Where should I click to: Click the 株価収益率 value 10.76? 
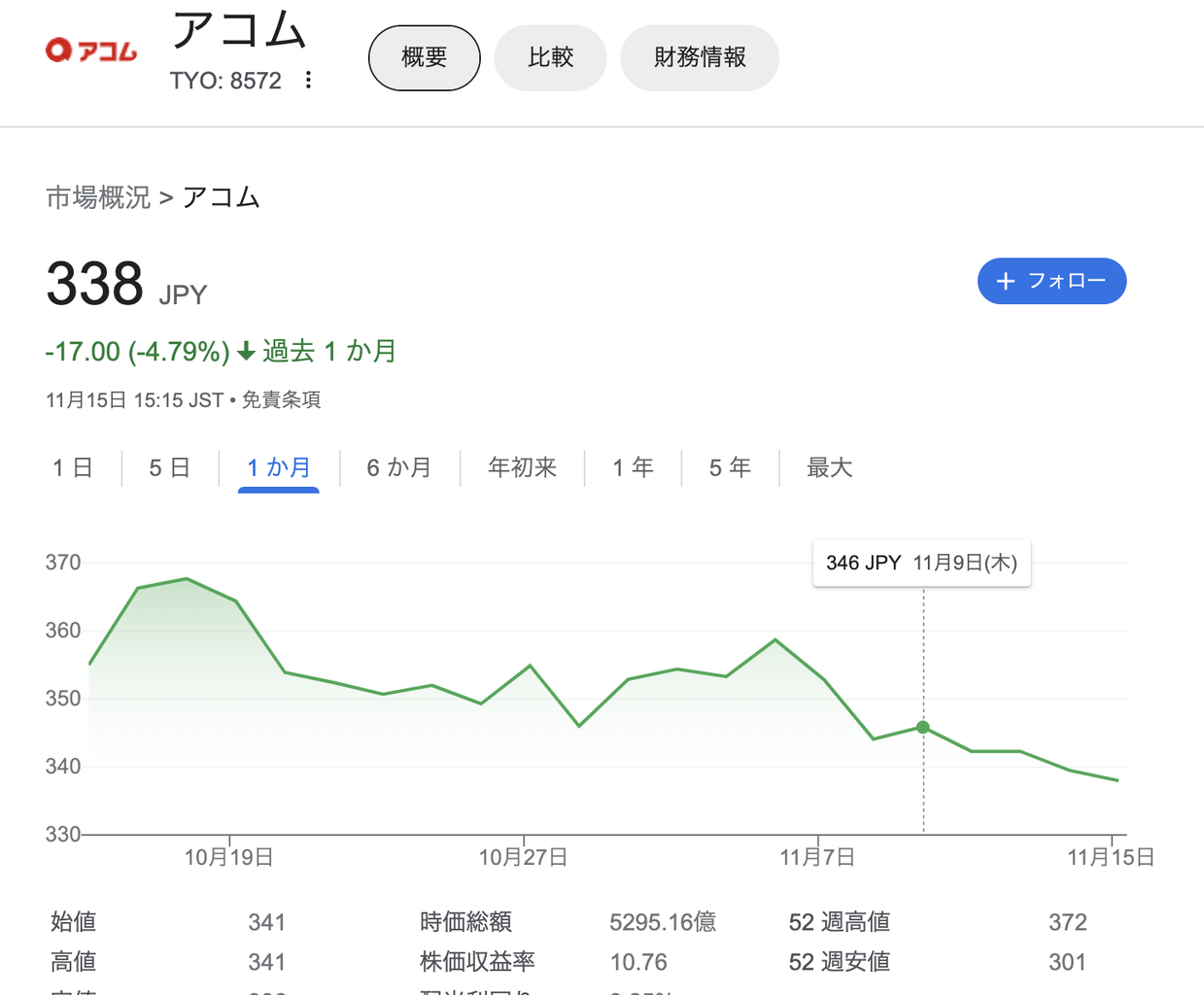tap(638, 962)
